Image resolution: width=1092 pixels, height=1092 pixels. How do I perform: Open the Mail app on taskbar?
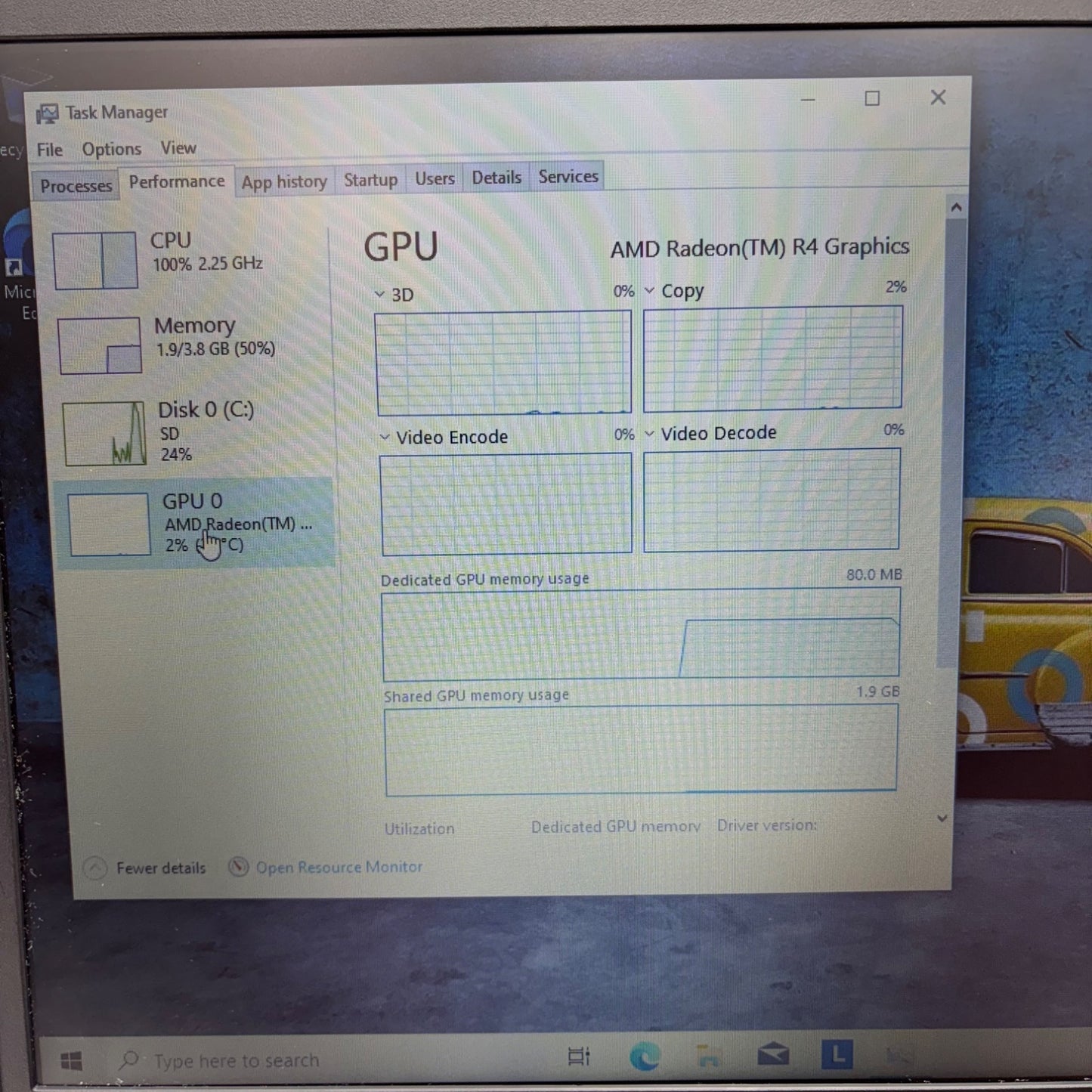pos(773,1055)
